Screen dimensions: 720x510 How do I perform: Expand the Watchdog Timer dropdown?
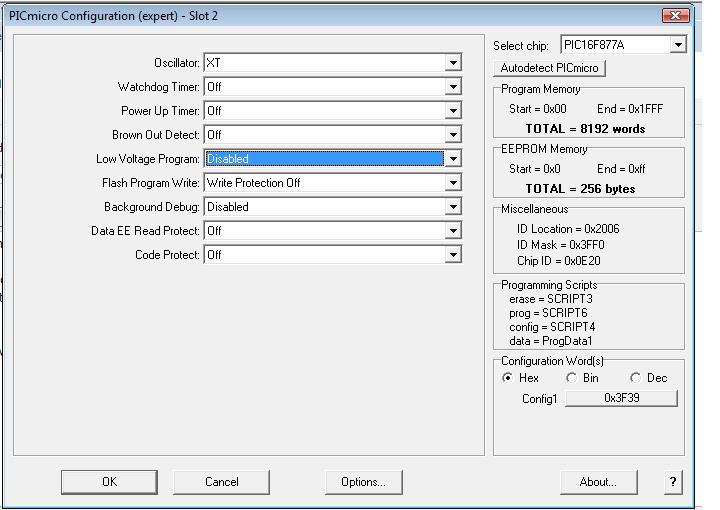(453, 87)
